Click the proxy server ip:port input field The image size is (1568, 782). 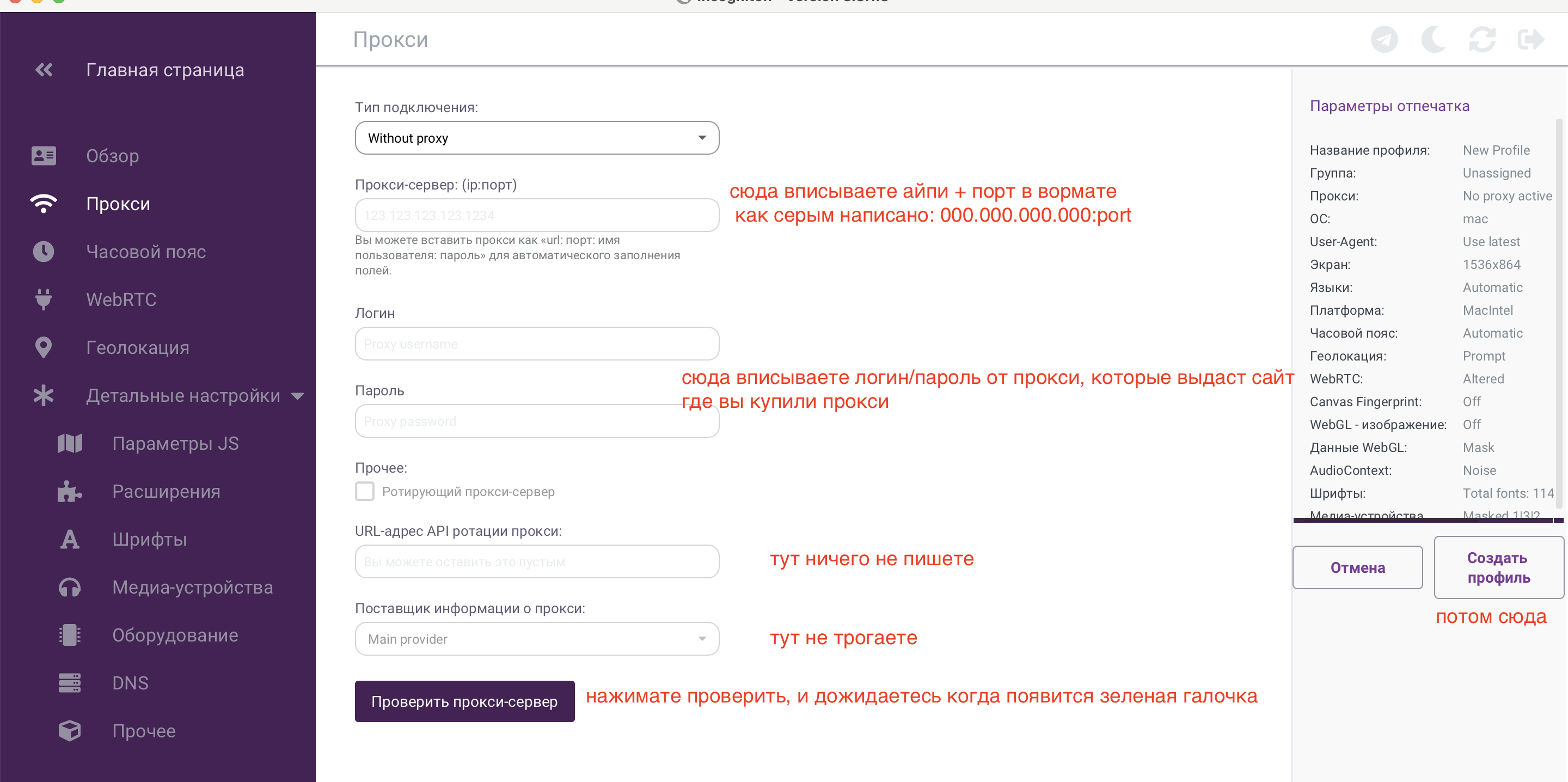(x=536, y=215)
